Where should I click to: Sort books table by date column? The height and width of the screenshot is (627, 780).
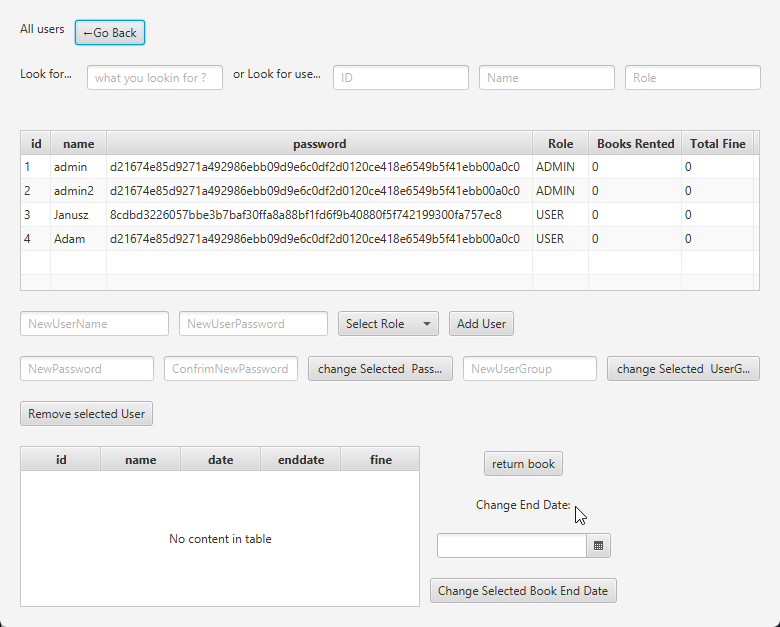220,460
